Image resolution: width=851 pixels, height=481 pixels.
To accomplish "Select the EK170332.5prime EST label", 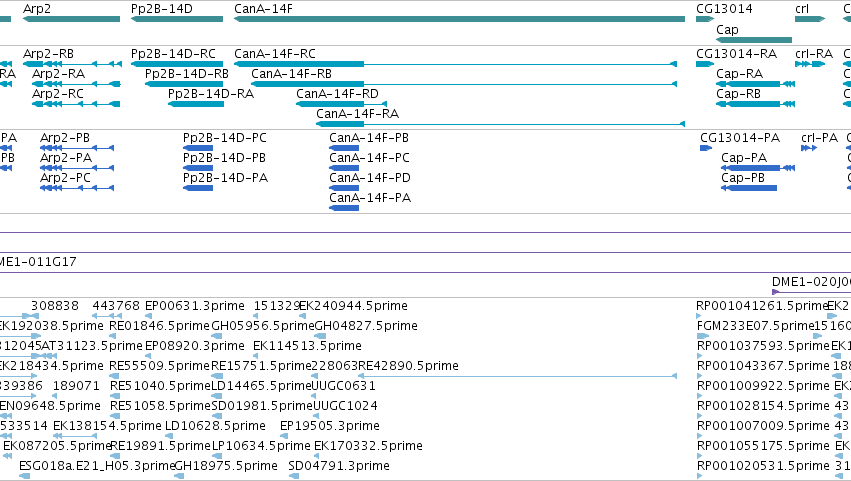I will click(x=369, y=446).
